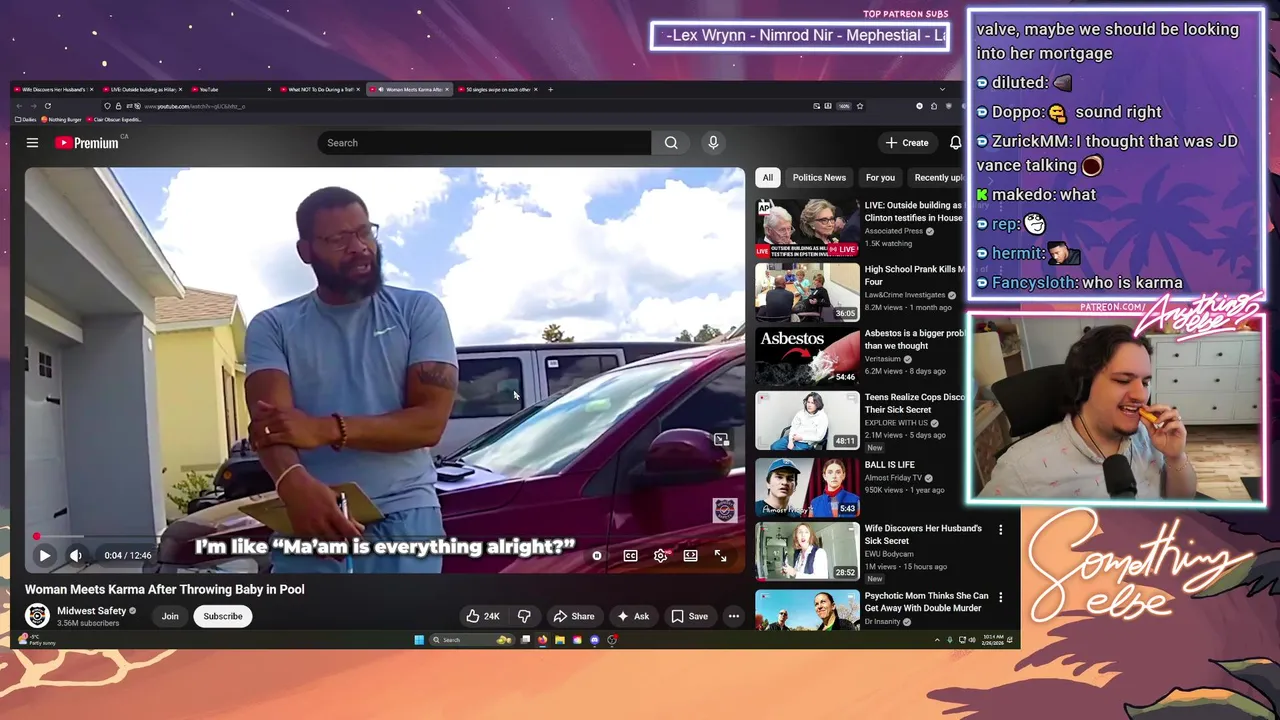Switch to the '50 singles swipe' browser tab
This screenshot has height=720, width=1280.
click(x=497, y=89)
